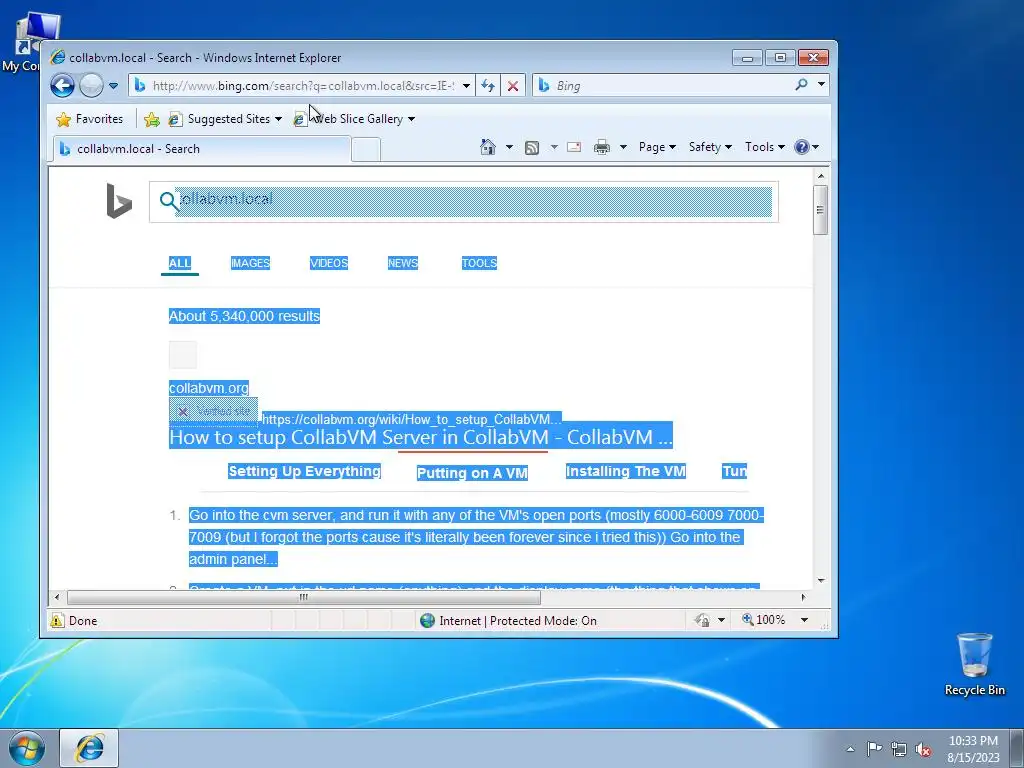This screenshot has width=1024, height=768.
Task: Select the collabvm.local - Search tab
Action: click(201, 149)
